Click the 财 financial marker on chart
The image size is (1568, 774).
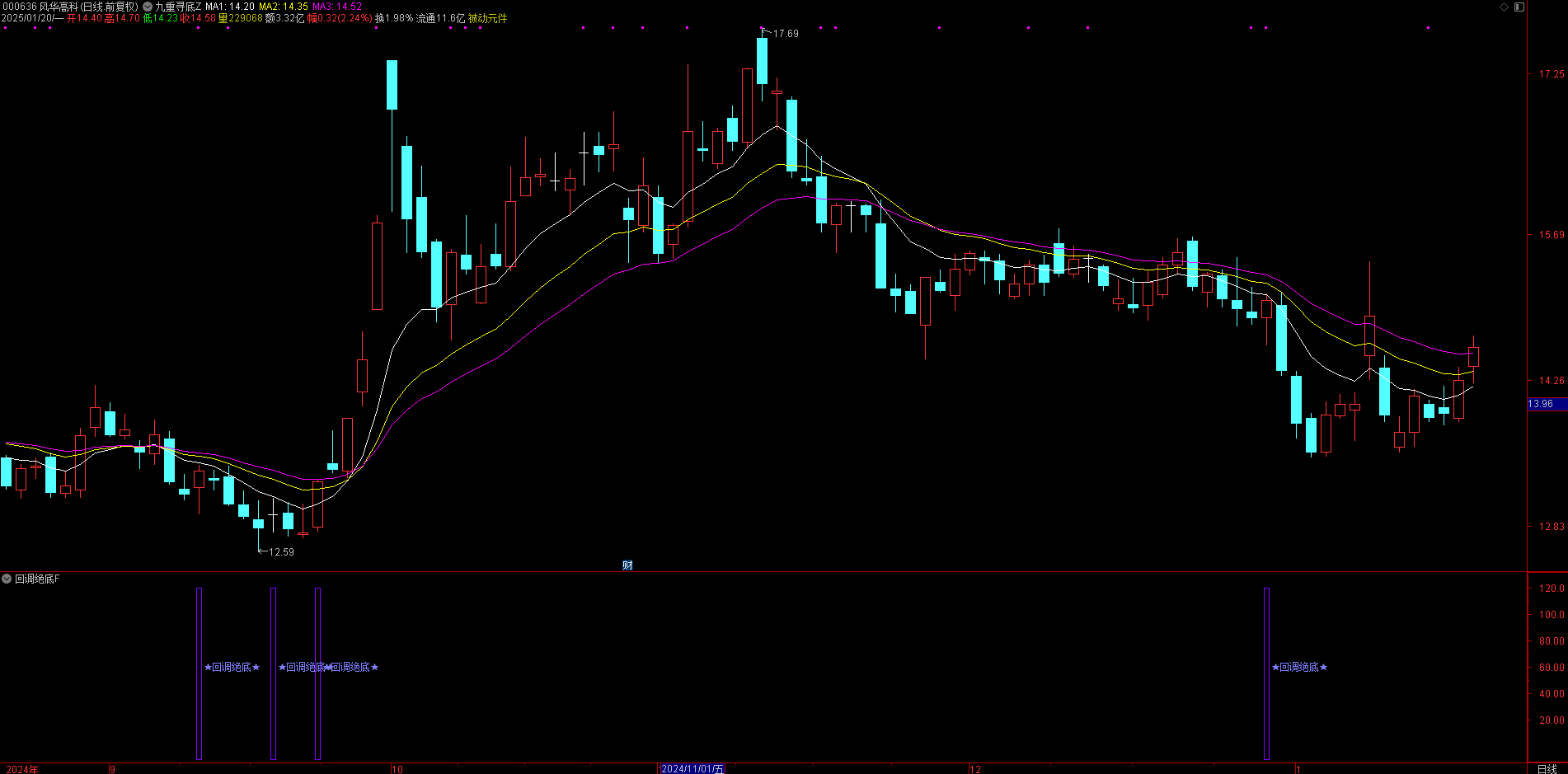pos(627,565)
